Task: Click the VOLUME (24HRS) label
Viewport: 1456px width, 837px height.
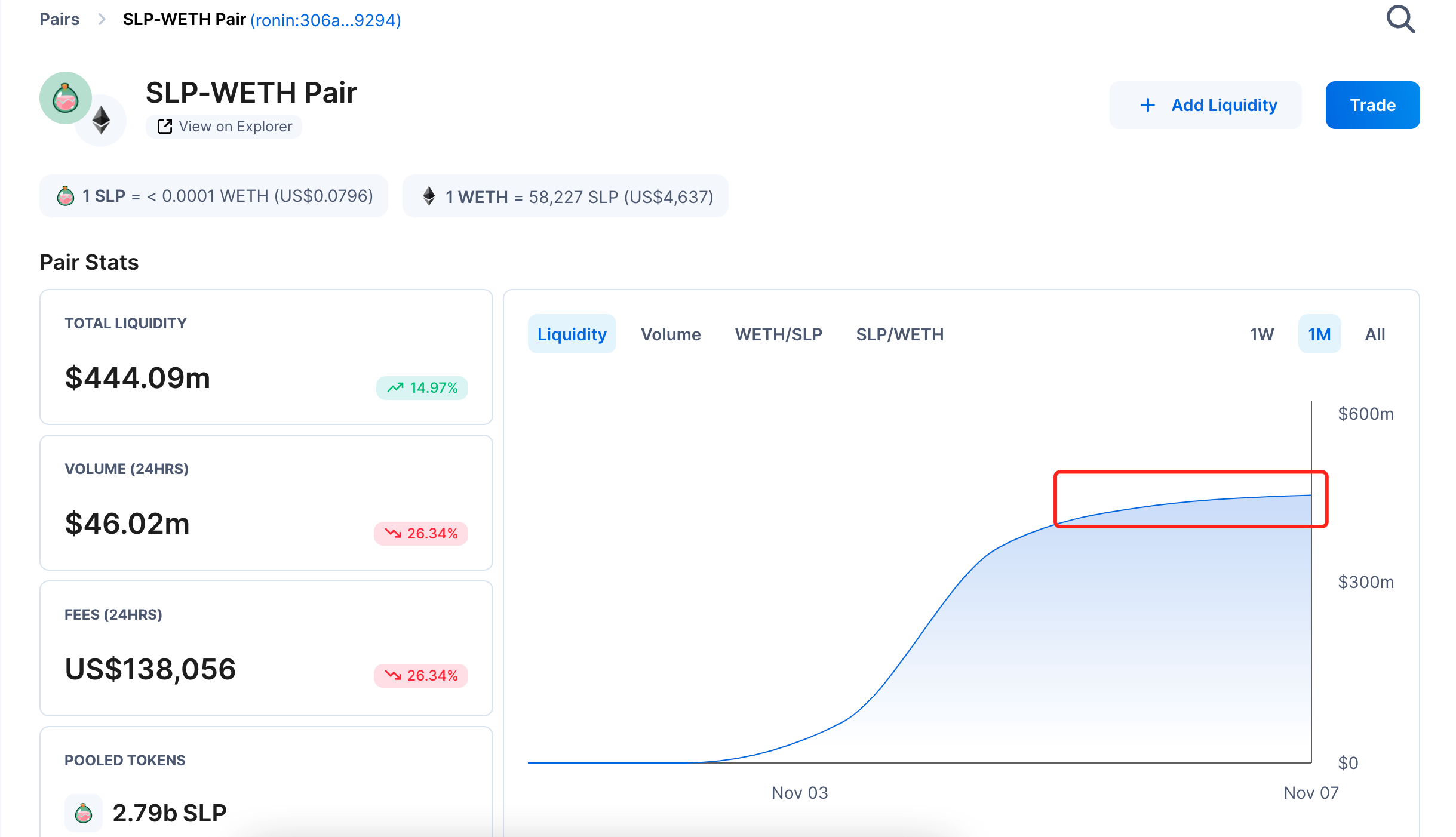Action: [127, 469]
